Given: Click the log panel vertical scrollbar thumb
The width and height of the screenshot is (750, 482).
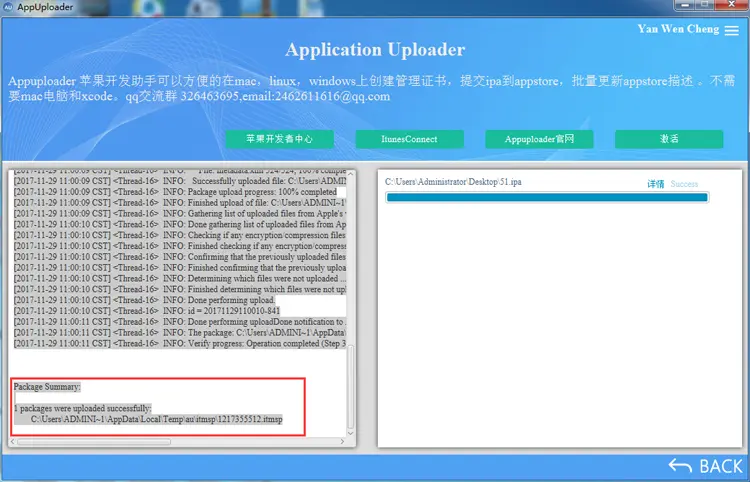Looking at the screenshot, I should 351,386.
